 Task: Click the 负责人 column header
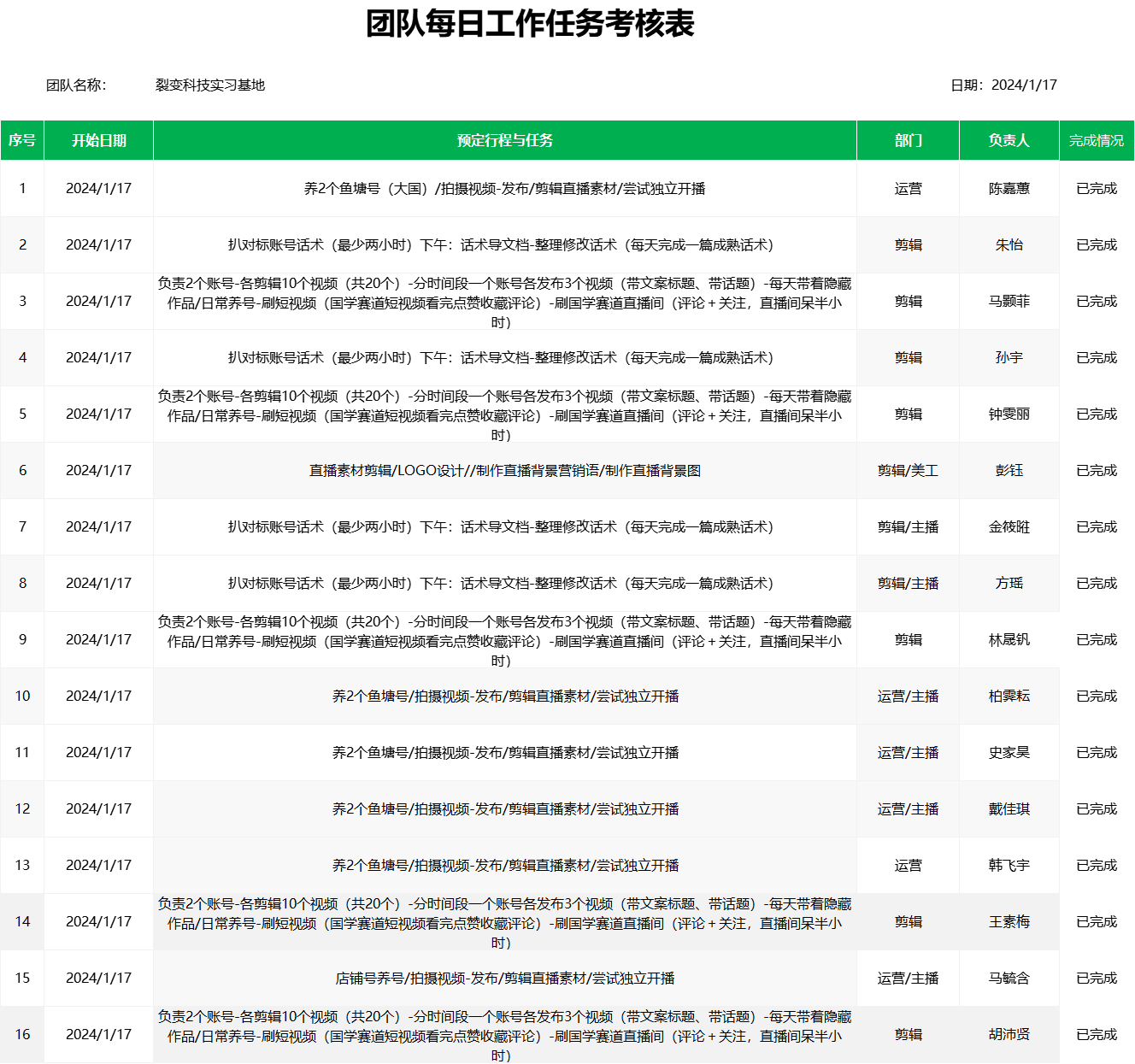click(x=1009, y=140)
